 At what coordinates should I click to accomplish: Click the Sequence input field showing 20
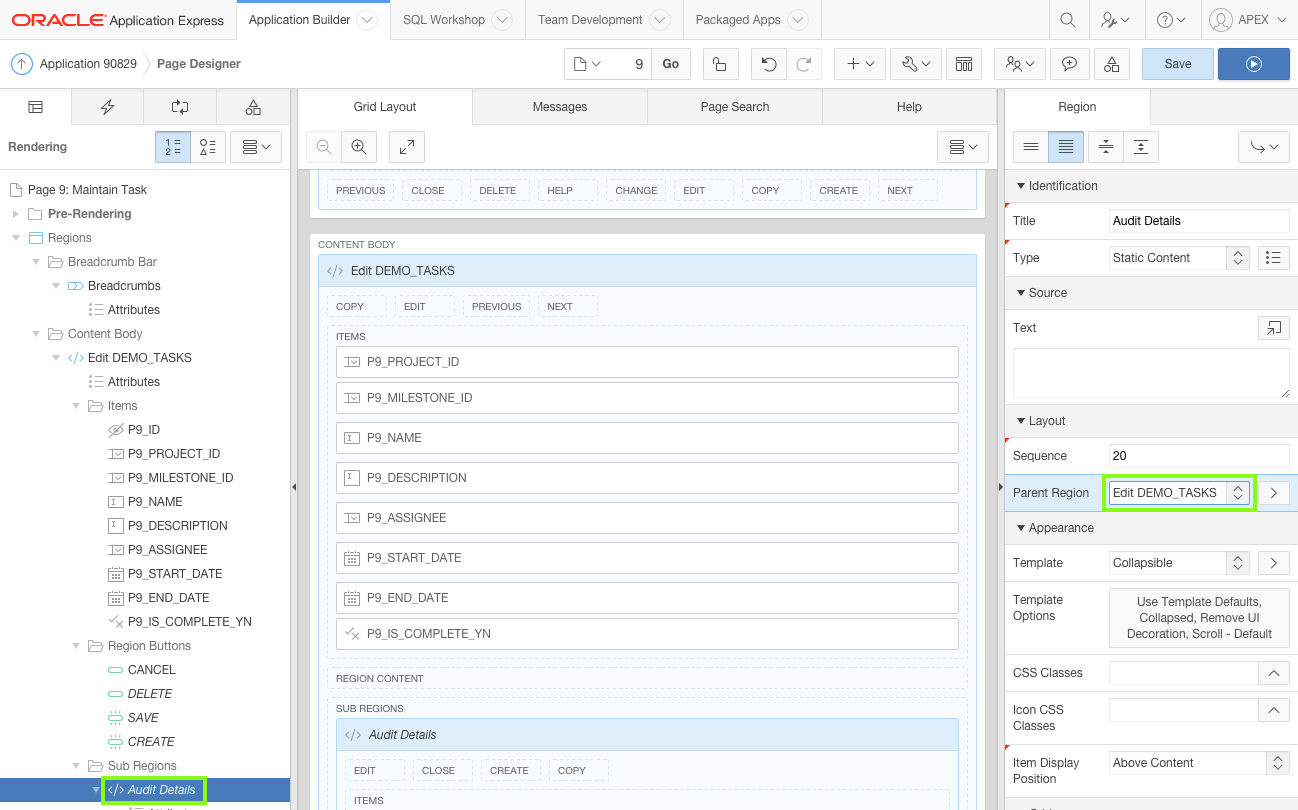[1197, 455]
